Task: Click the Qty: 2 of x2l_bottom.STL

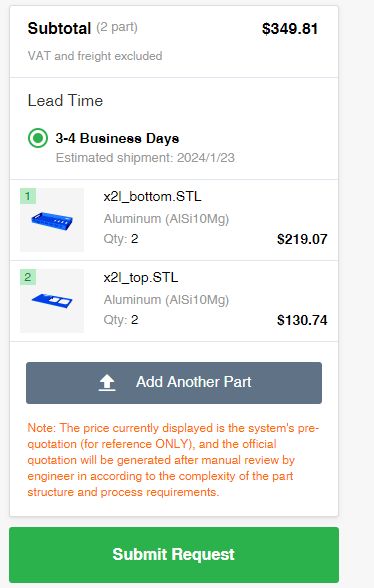Action: [x=121, y=239]
